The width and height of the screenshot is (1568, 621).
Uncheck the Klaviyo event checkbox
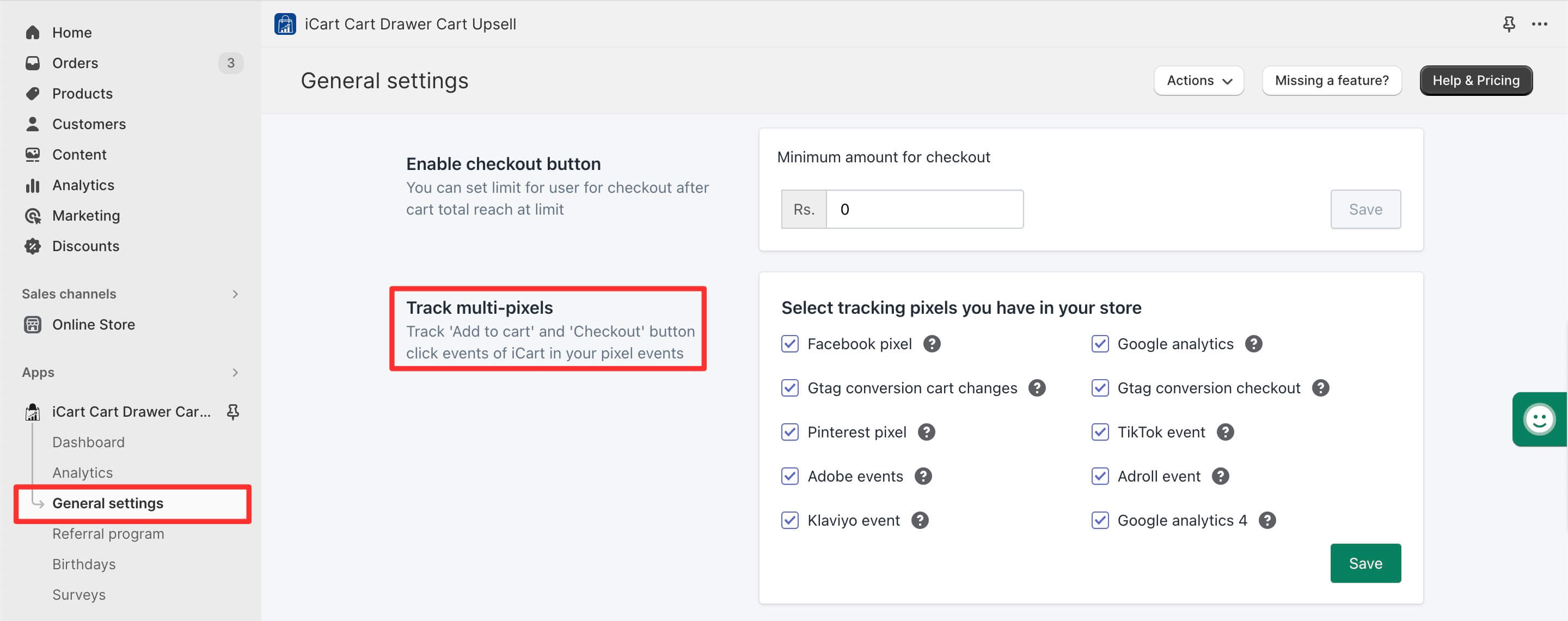click(790, 521)
